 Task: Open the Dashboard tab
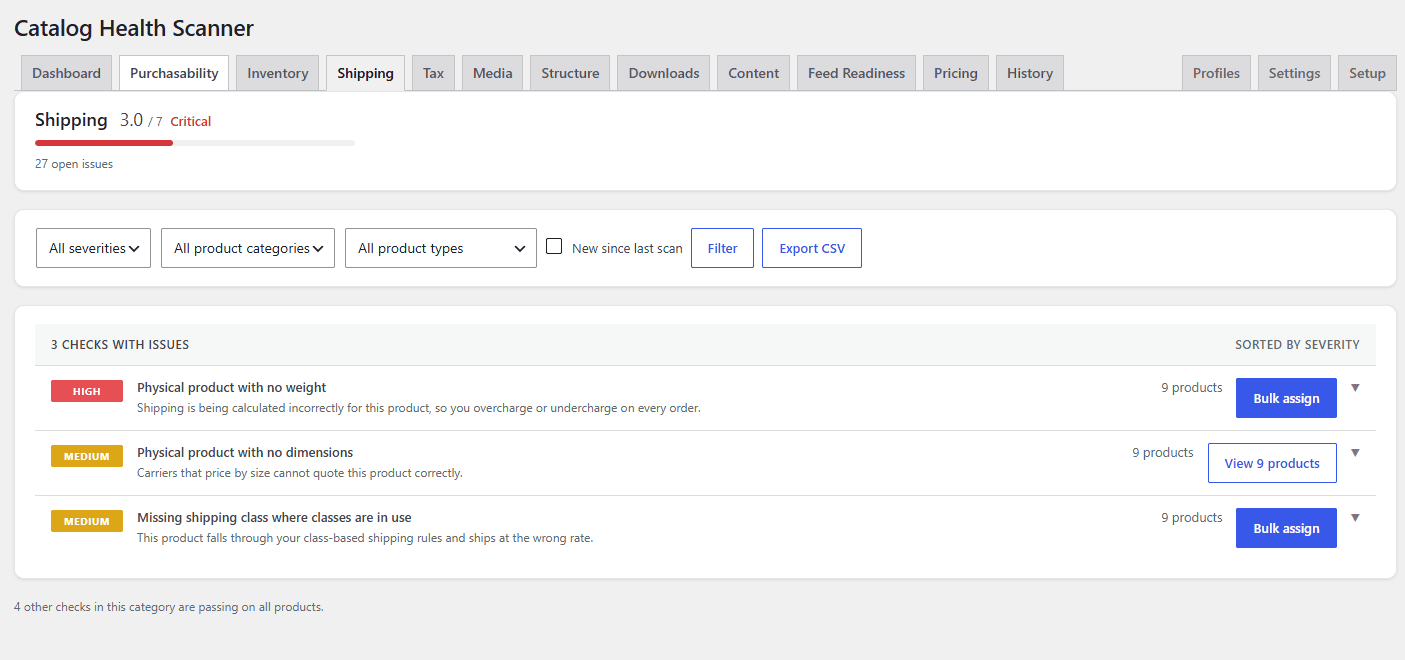coord(66,73)
